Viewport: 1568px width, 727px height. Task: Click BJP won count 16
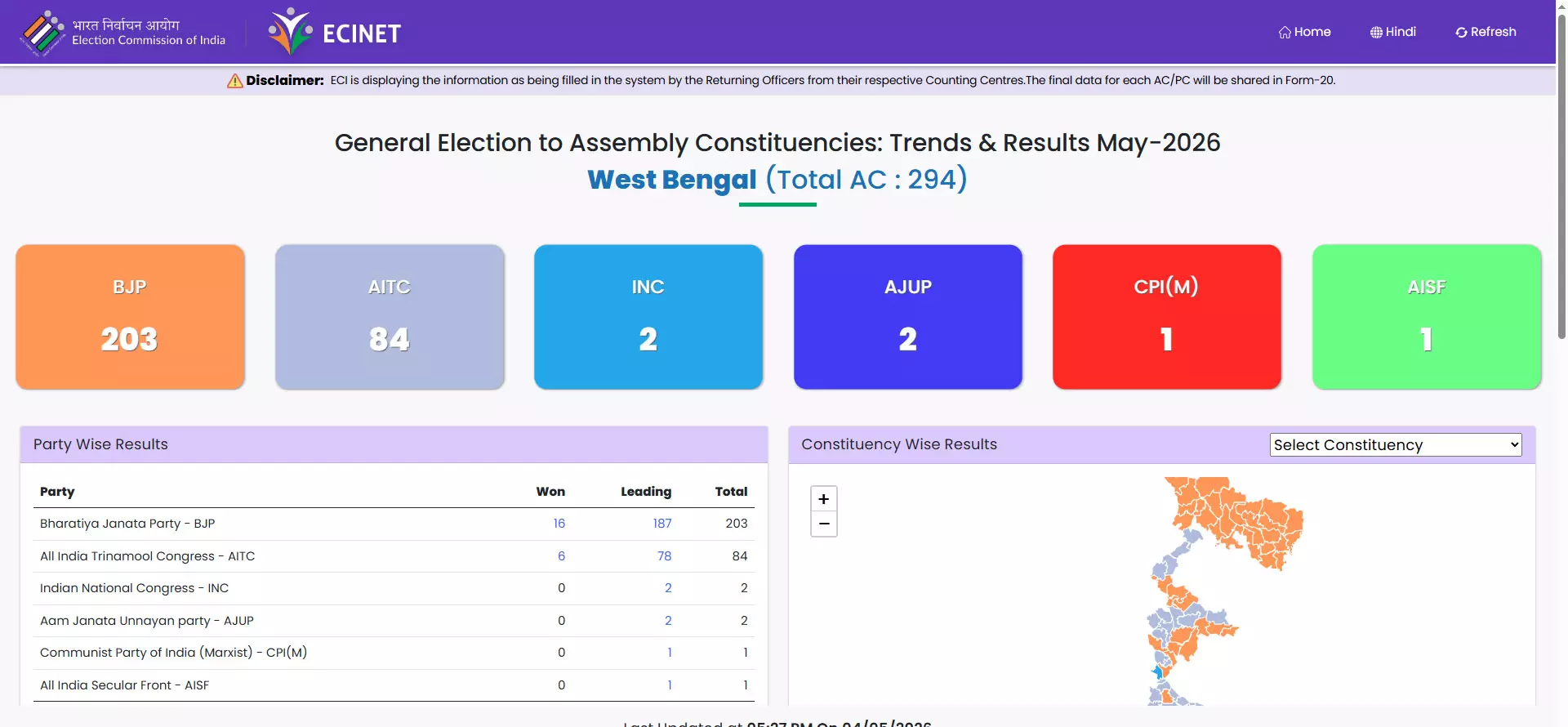click(x=559, y=524)
